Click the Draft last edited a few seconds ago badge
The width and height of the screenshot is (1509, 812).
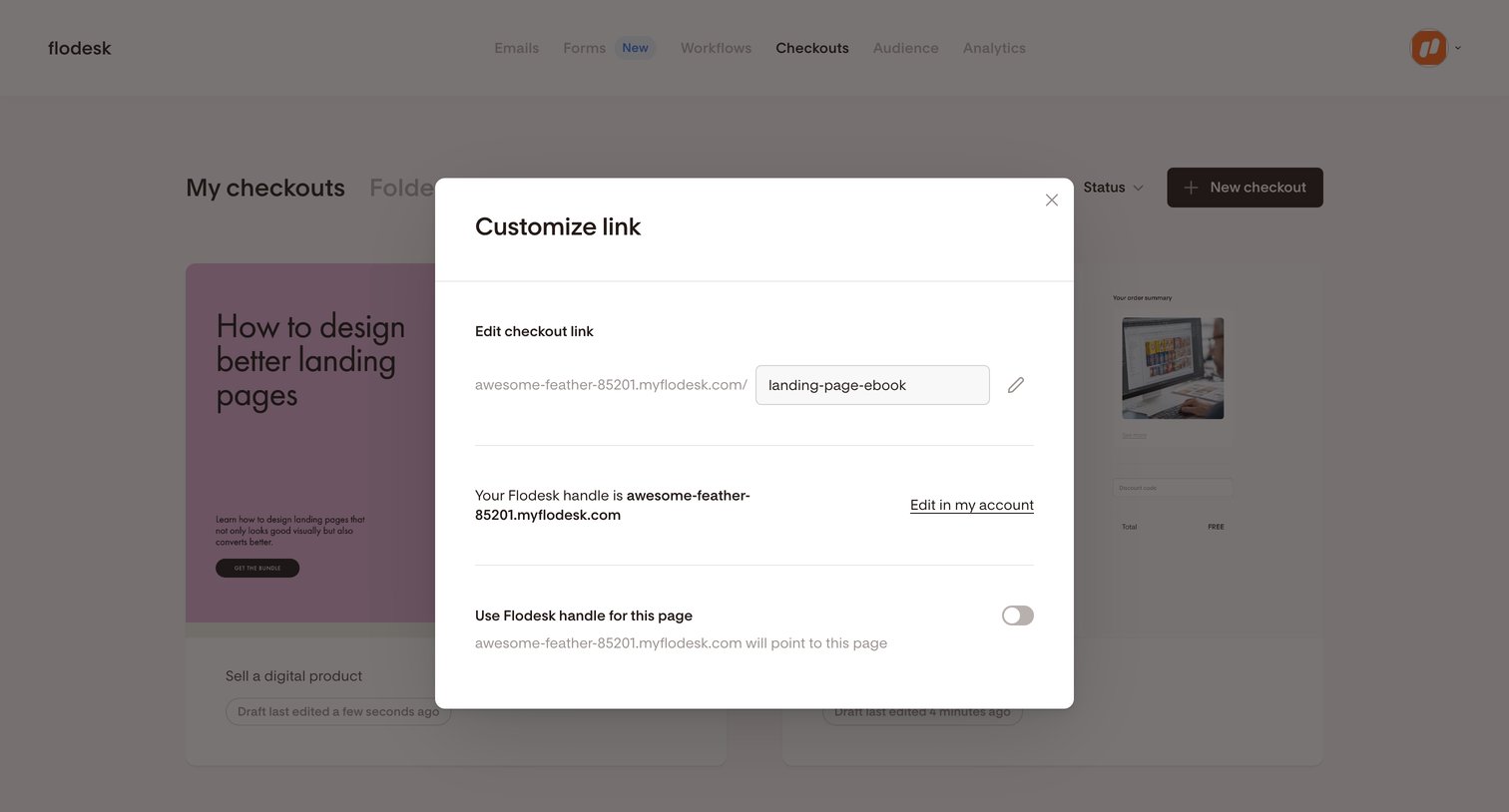[x=338, y=711]
